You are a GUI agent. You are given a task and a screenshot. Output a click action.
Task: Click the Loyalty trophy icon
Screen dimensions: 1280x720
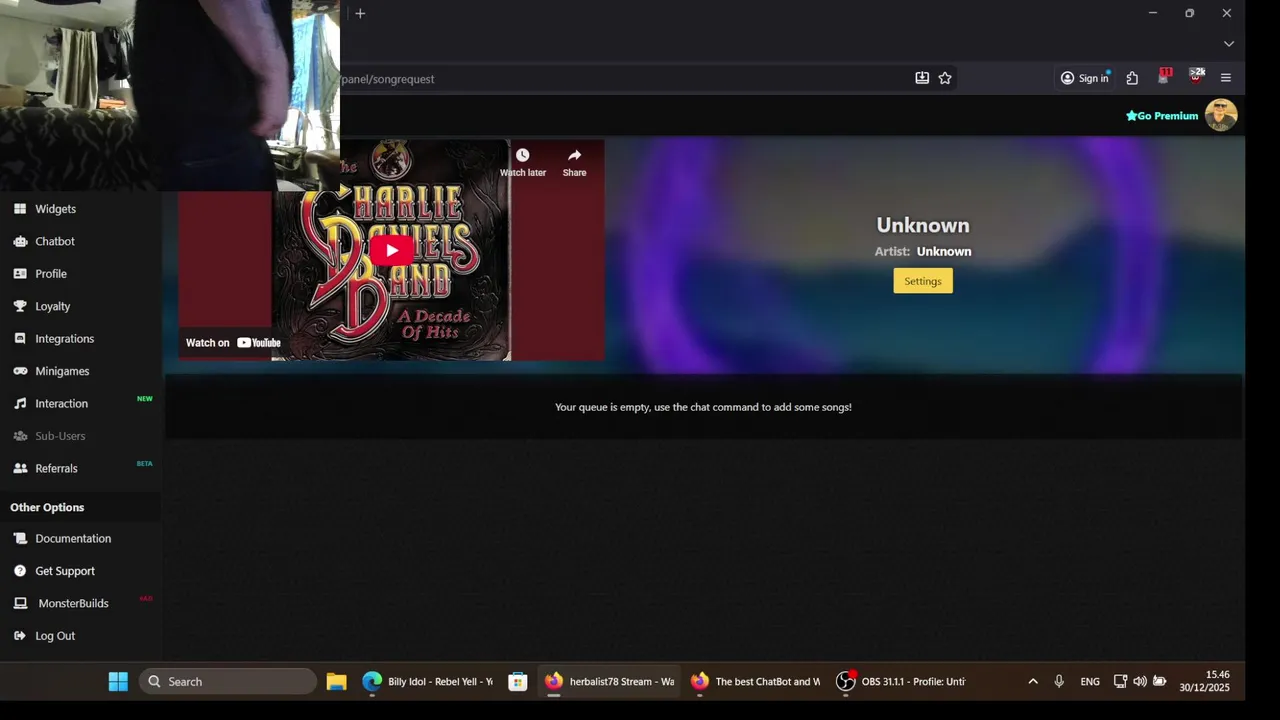pyautogui.click(x=20, y=306)
